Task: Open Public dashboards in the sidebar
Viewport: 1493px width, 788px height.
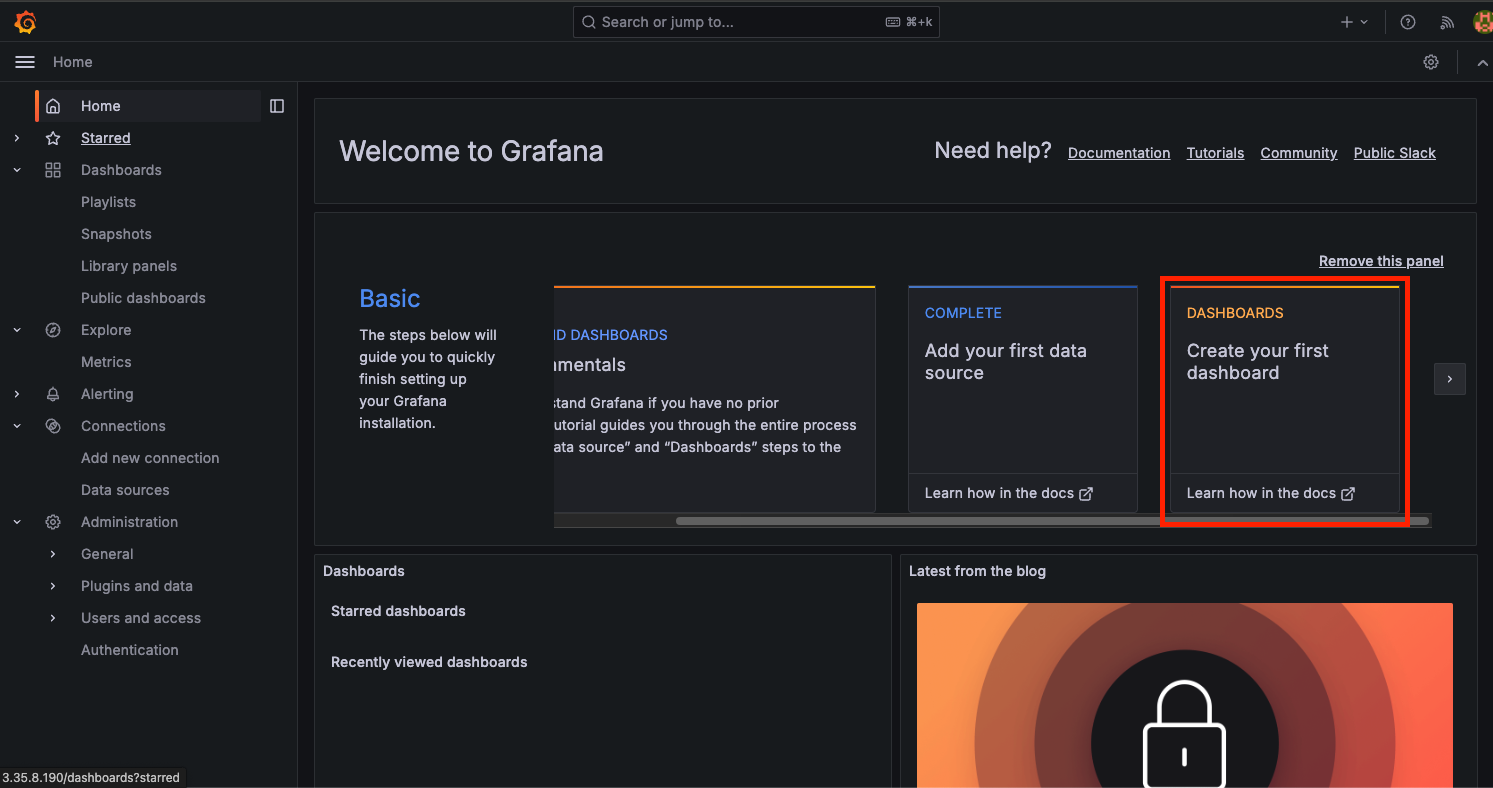Action: tap(143, 298)
